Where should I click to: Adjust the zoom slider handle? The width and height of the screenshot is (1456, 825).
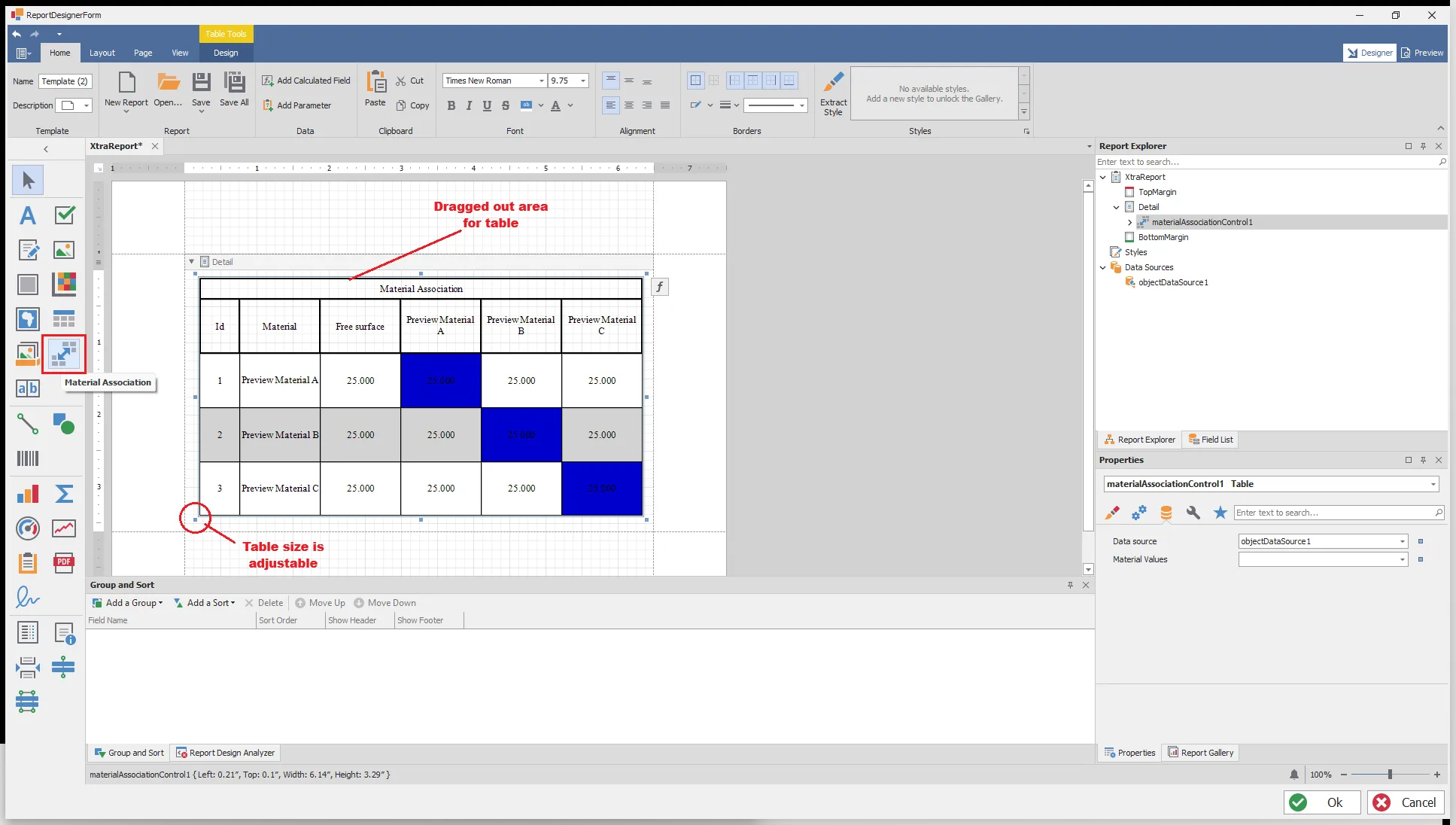click(1389, 775)
